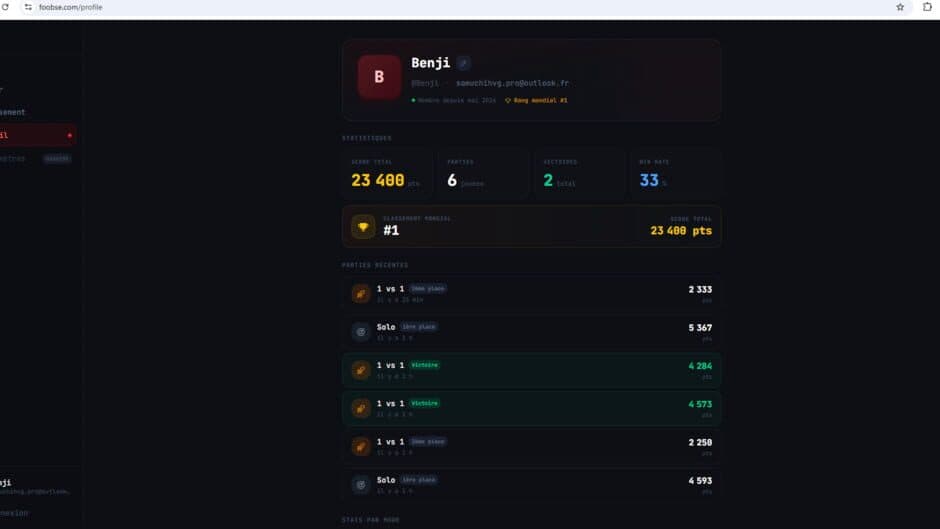Open the 1 vs 1 game worth 2 258 pts

[x=531, y=447]
